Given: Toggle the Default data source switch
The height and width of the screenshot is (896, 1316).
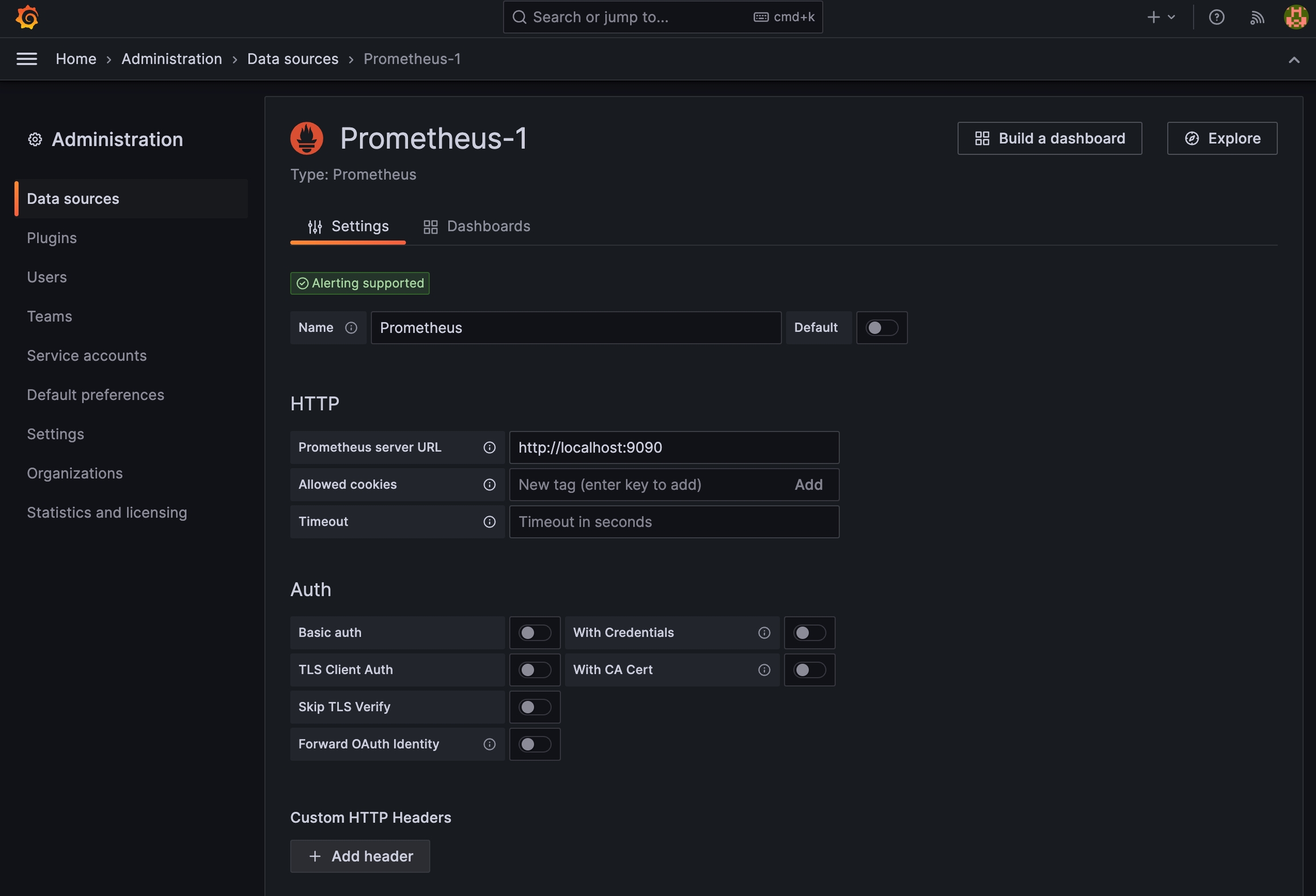Looking at the screenshot, I should coord(881,328).
